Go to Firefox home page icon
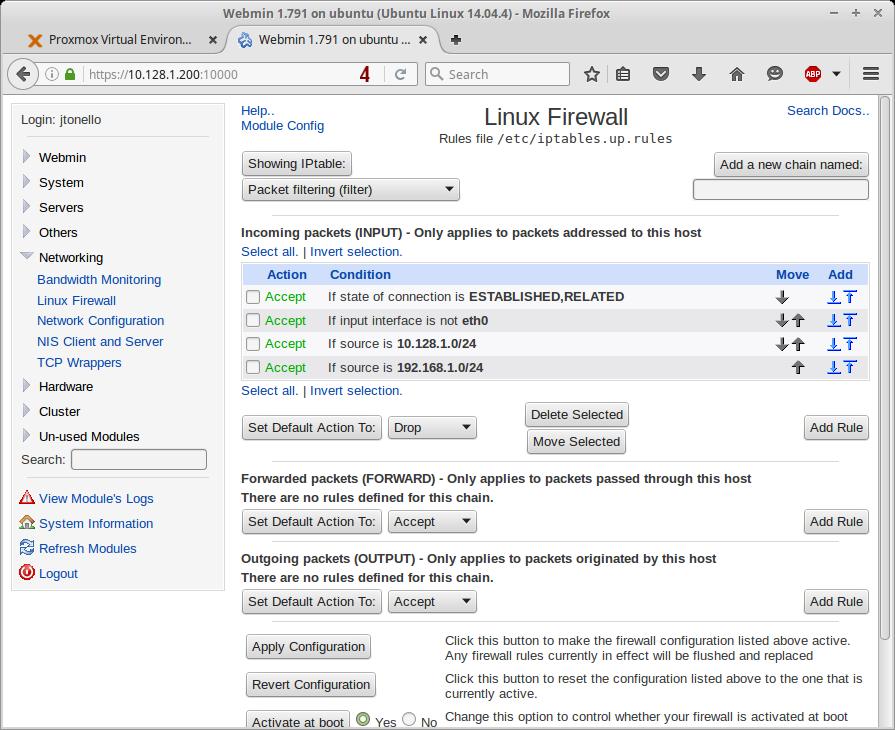This screenshot has width=895, height=730. coord(737,74)
